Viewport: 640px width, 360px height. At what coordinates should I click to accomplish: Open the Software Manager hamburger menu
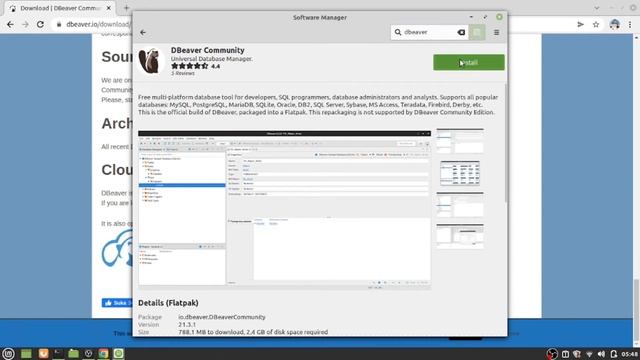(496, 32)
